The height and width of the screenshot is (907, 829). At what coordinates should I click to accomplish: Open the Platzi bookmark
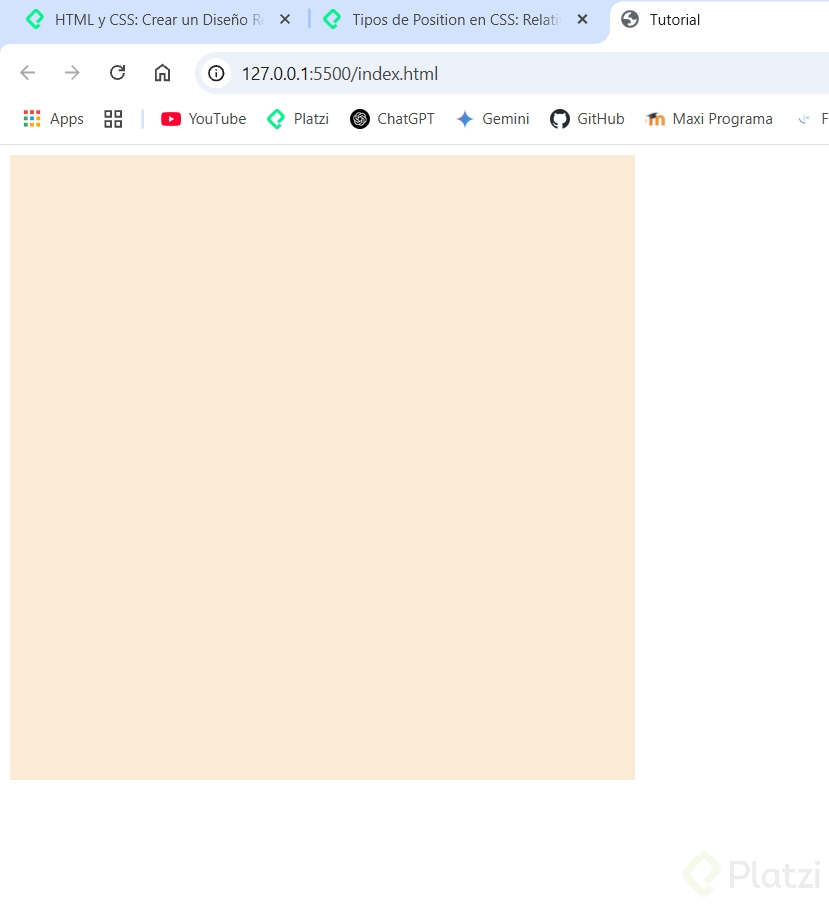tap(298, 119)
